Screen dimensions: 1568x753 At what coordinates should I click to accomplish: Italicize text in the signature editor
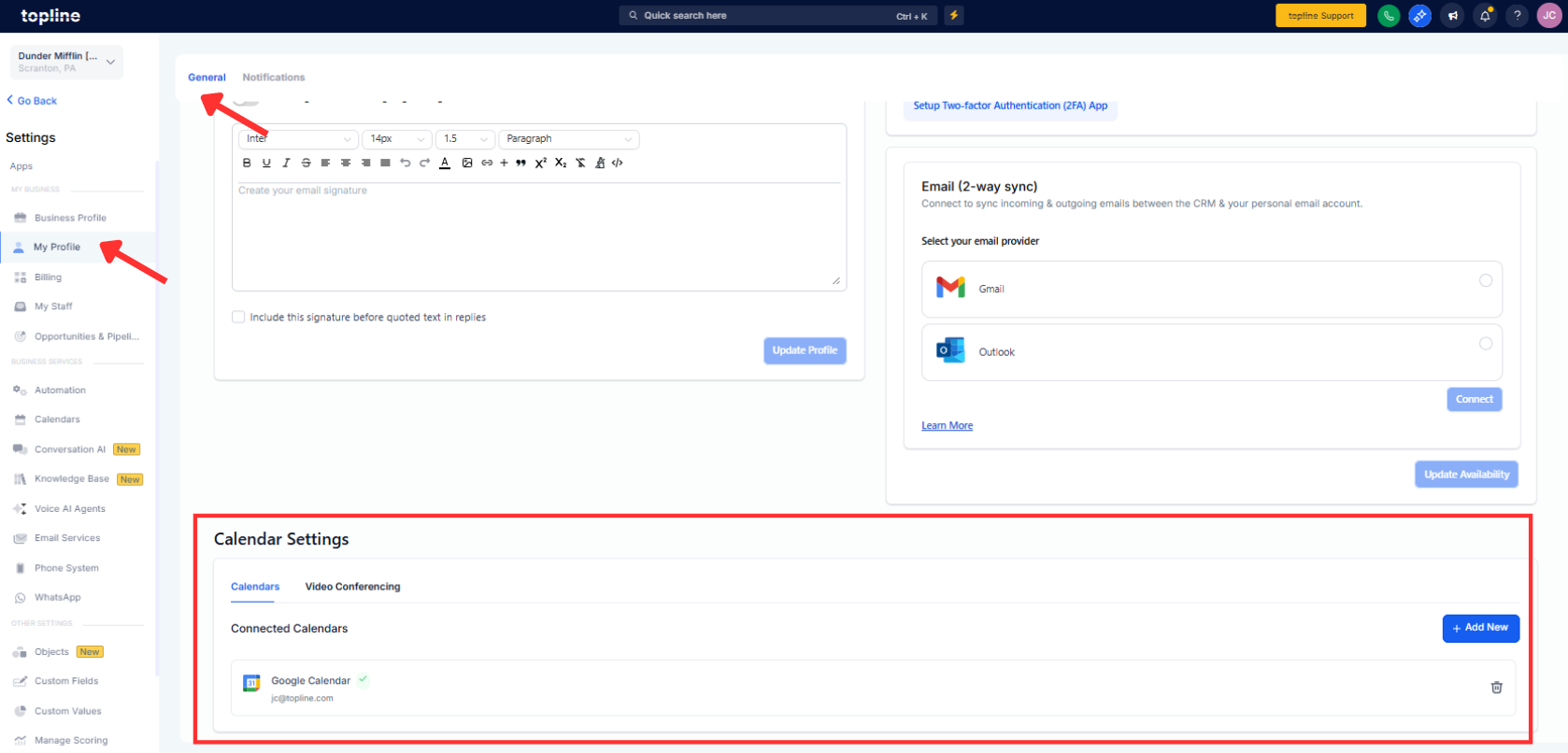click(x=286, y=163)
